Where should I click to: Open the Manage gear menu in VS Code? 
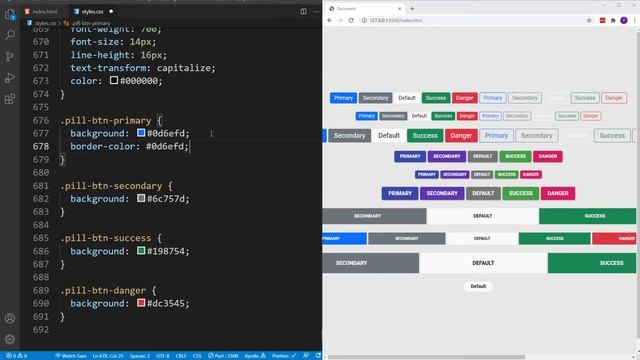click(x=10, y=339)
